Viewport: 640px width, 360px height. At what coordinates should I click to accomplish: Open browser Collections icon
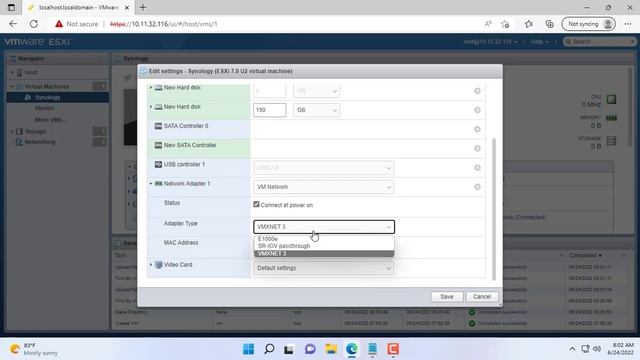point(549,24)
